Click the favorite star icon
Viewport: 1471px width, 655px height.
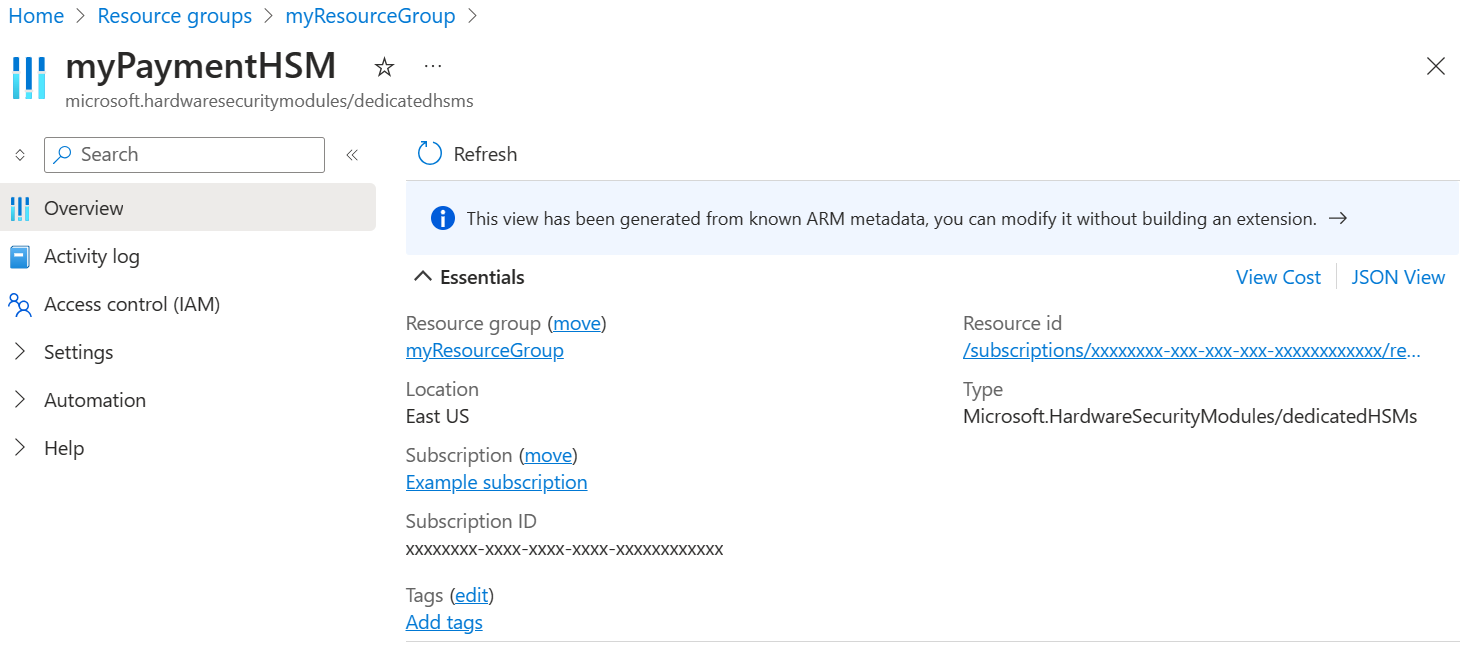pos(384,67)
